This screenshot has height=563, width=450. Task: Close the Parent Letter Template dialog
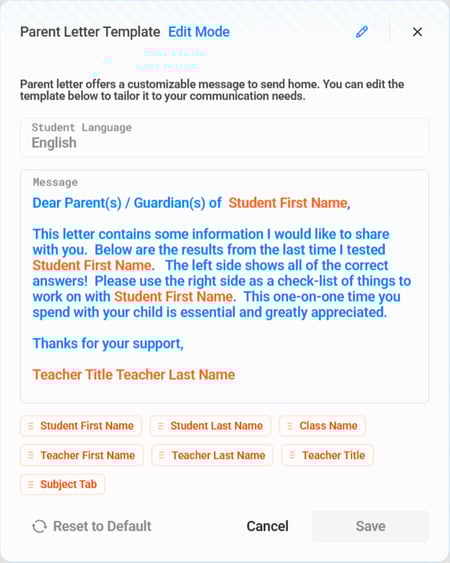(x=417, y=32)
